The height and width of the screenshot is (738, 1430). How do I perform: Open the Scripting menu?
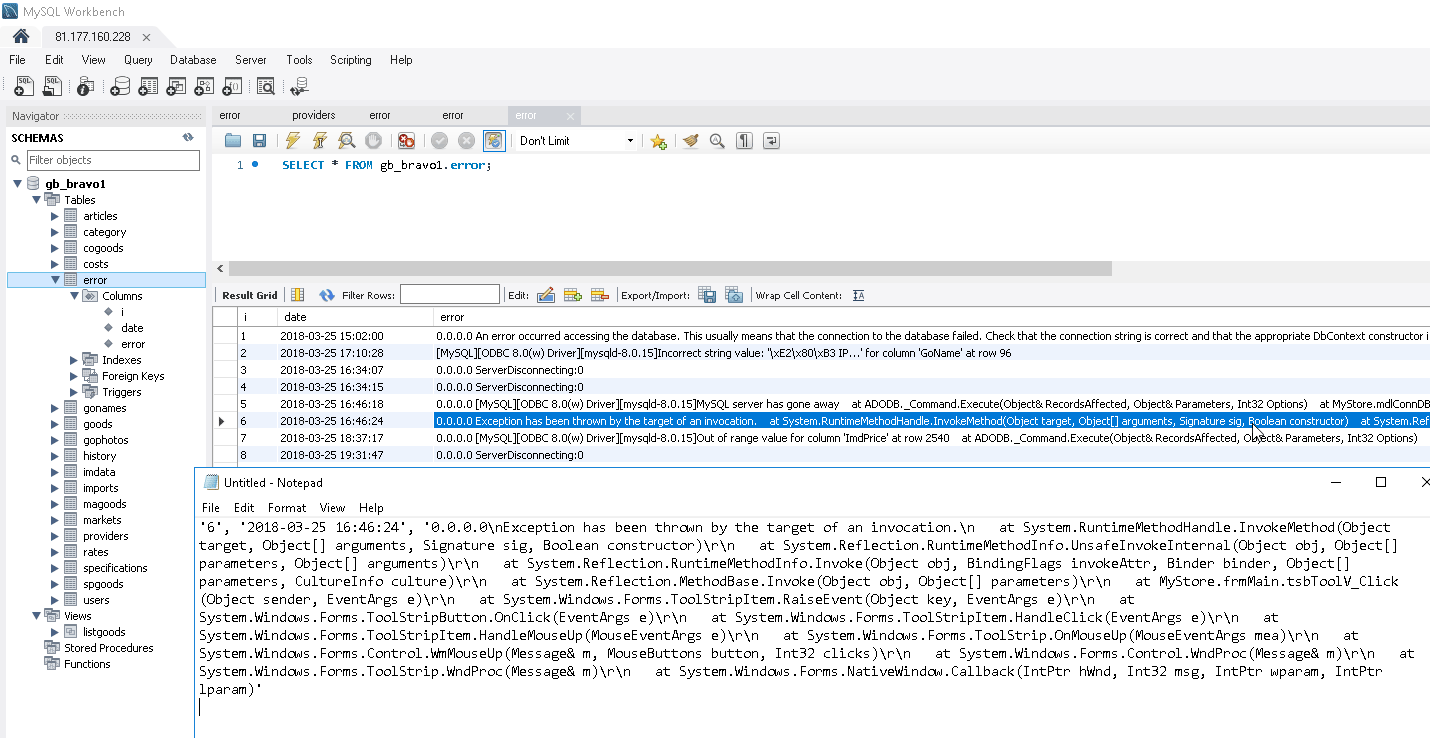click(350, 60)
